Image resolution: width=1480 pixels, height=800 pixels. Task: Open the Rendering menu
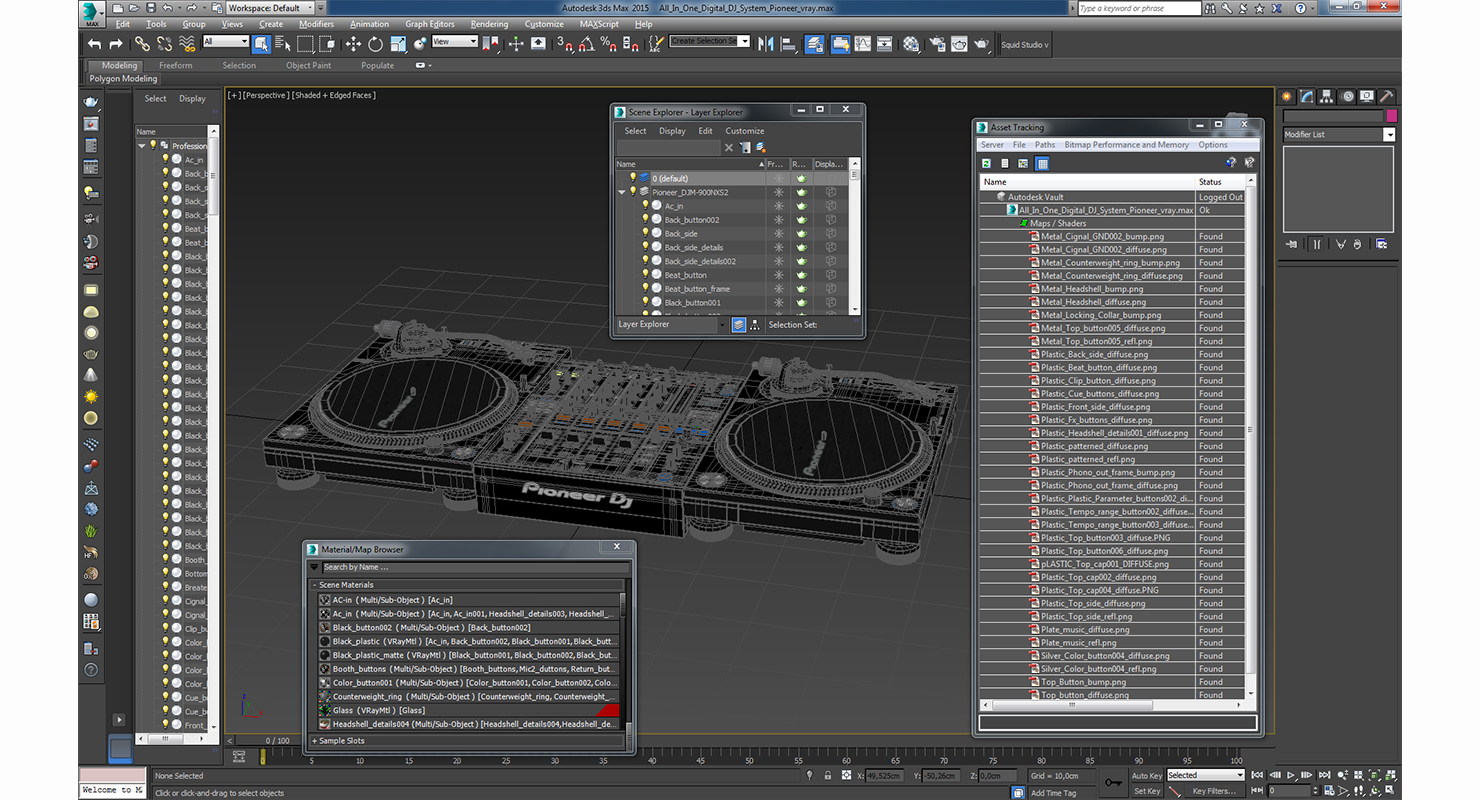point(489,24)
